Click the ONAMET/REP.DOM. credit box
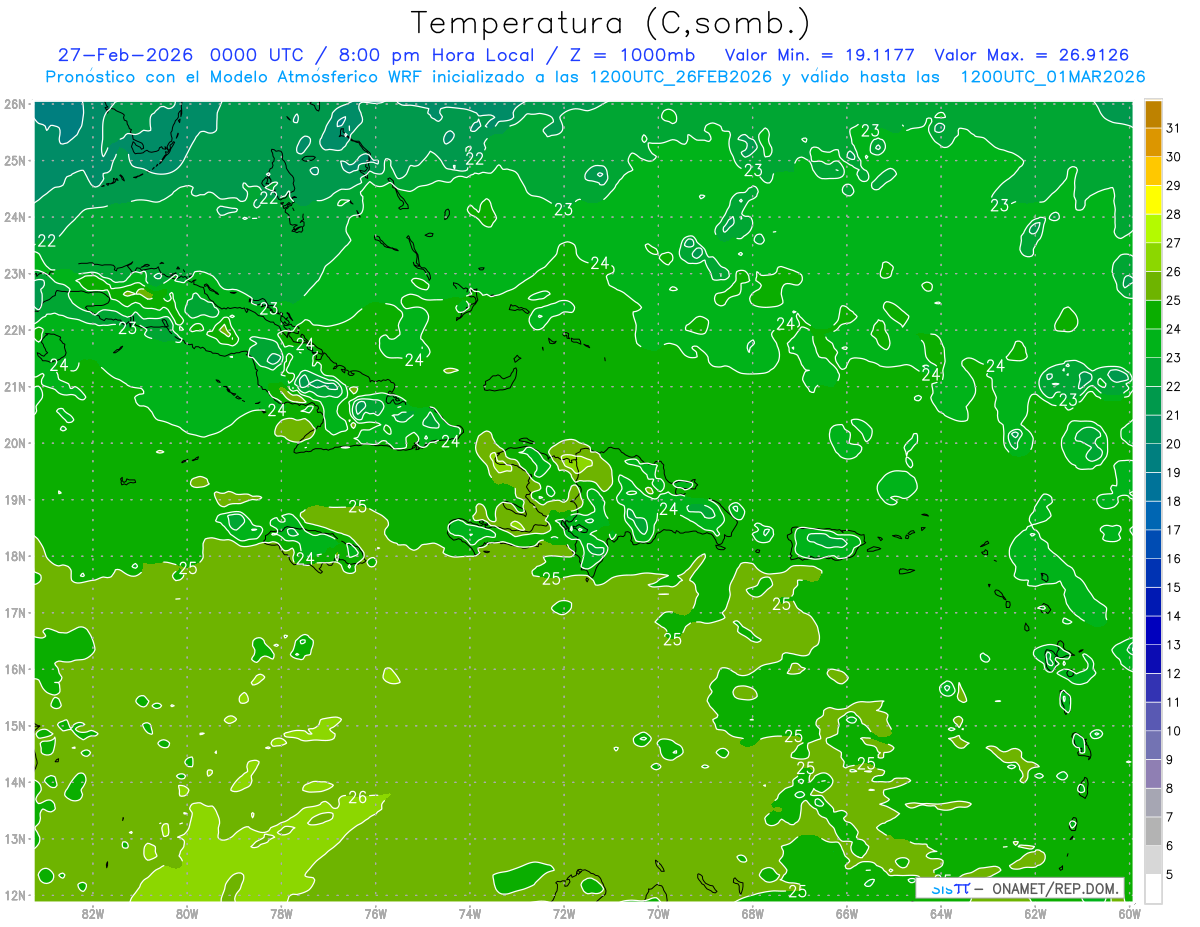Image resolution: width=1200 pixels, height=927 pixels. coord(1020,888)
